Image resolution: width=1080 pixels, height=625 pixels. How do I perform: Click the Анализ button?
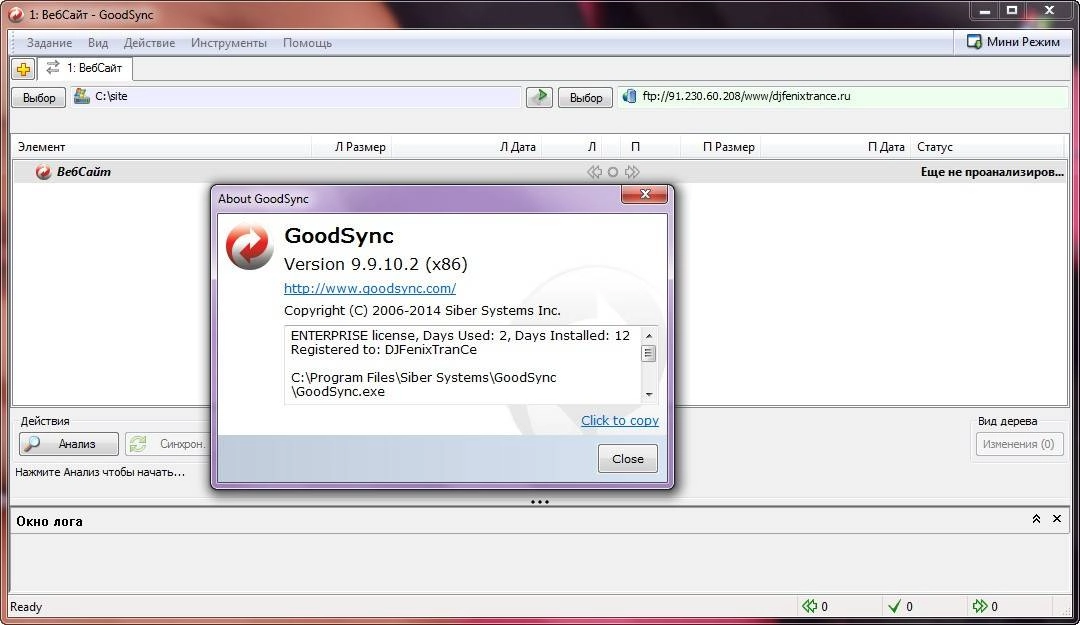tap(69, 444)
